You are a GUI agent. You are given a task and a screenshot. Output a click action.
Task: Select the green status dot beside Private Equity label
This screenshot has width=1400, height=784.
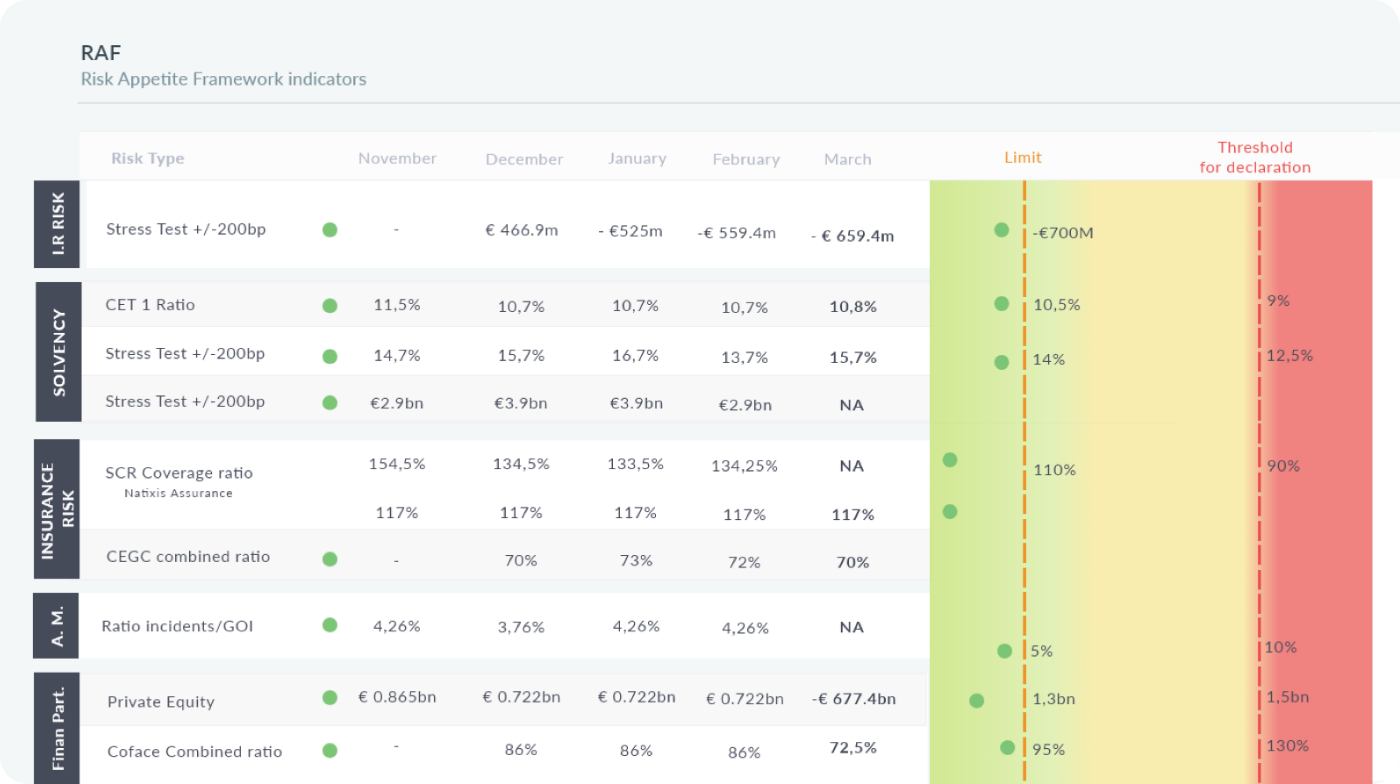330,698
